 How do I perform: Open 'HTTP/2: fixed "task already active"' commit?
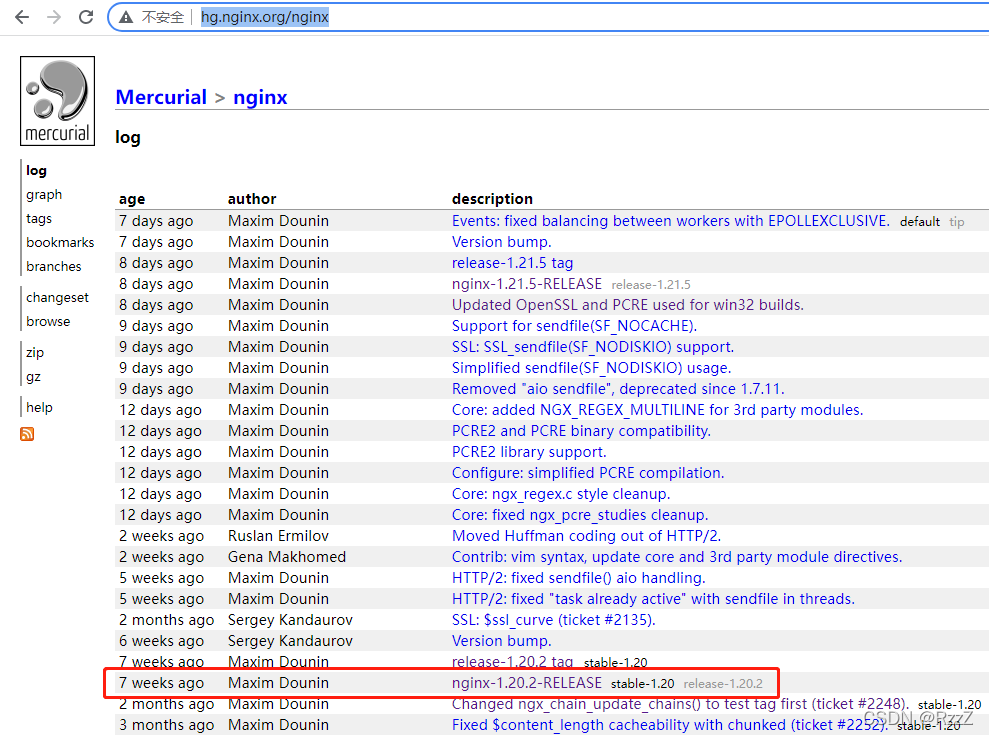(x=653, y=599)
